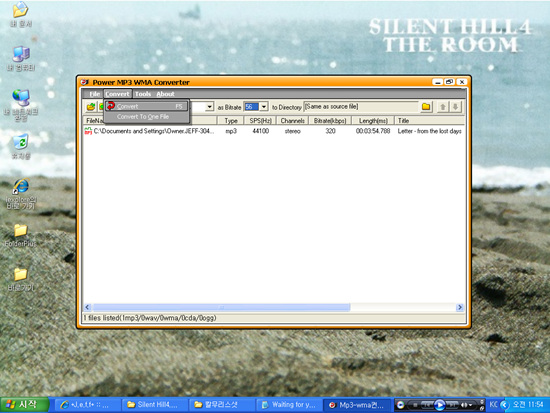Click the KO language indicator in tray
The image size is (550, 413).
(493, 405)
